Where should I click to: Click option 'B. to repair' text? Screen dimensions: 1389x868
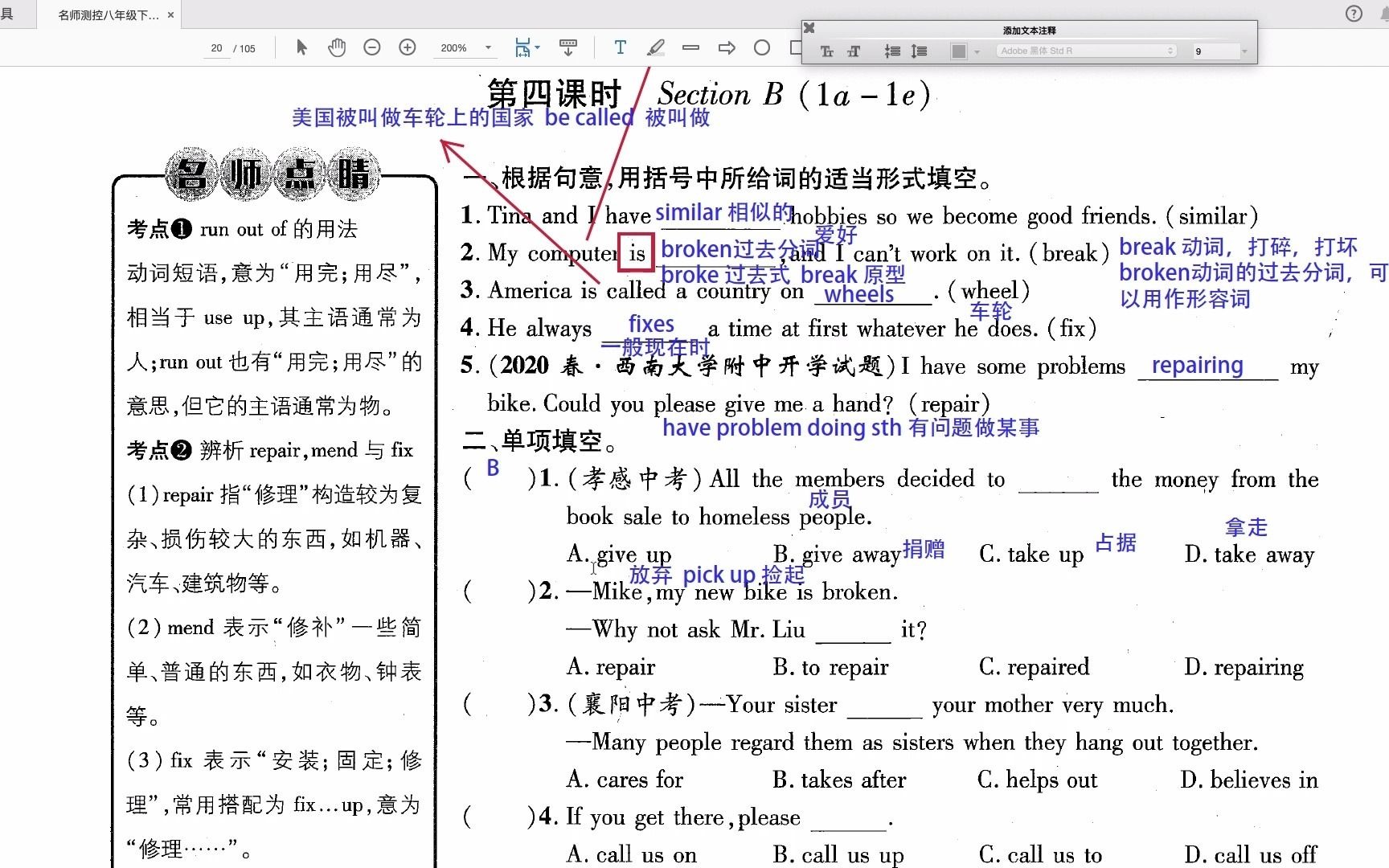coord(830,667)
